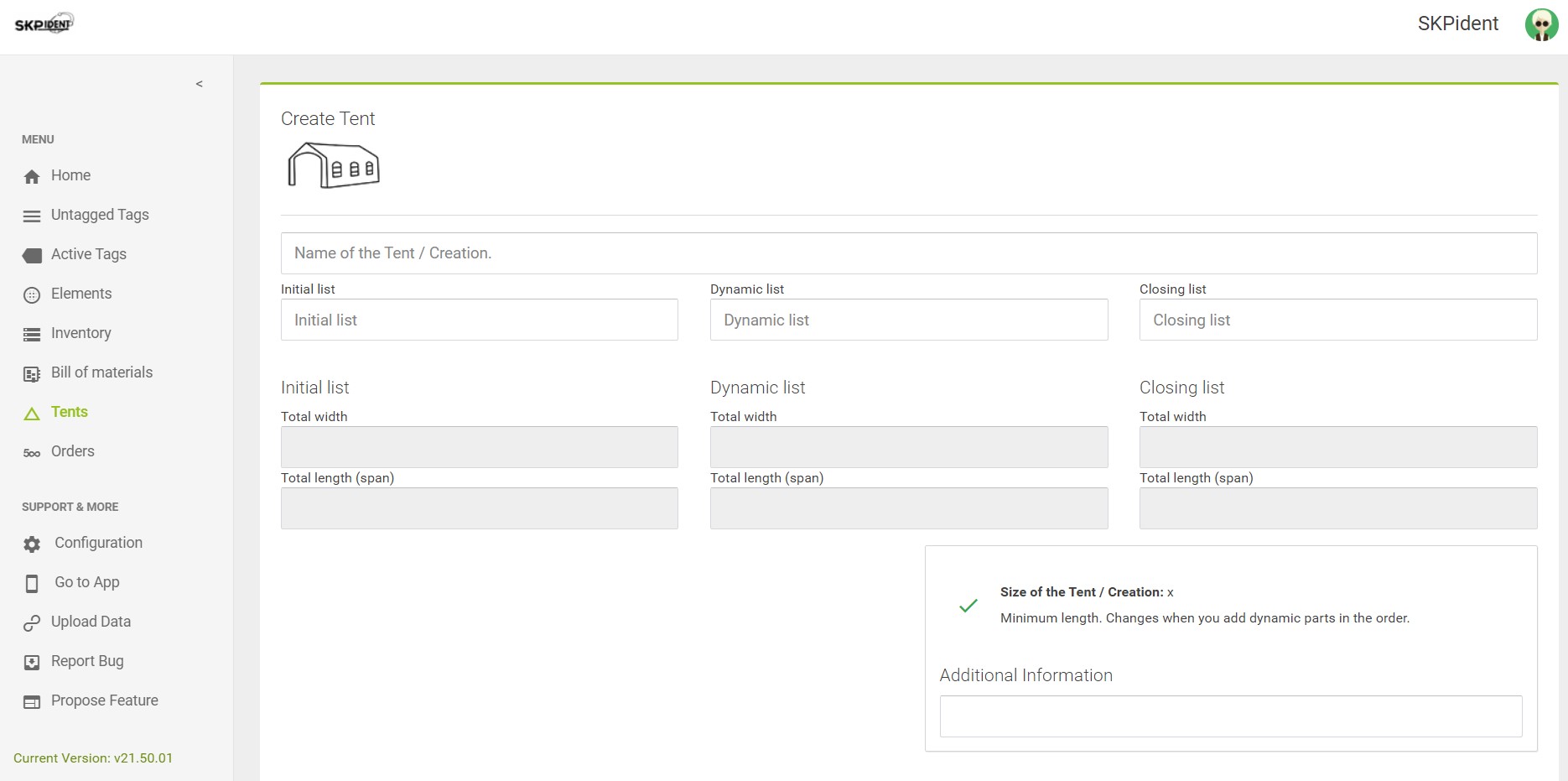Open the Propose Feature link
This screenshot has height=781, width=1568.
pos(104,700)
